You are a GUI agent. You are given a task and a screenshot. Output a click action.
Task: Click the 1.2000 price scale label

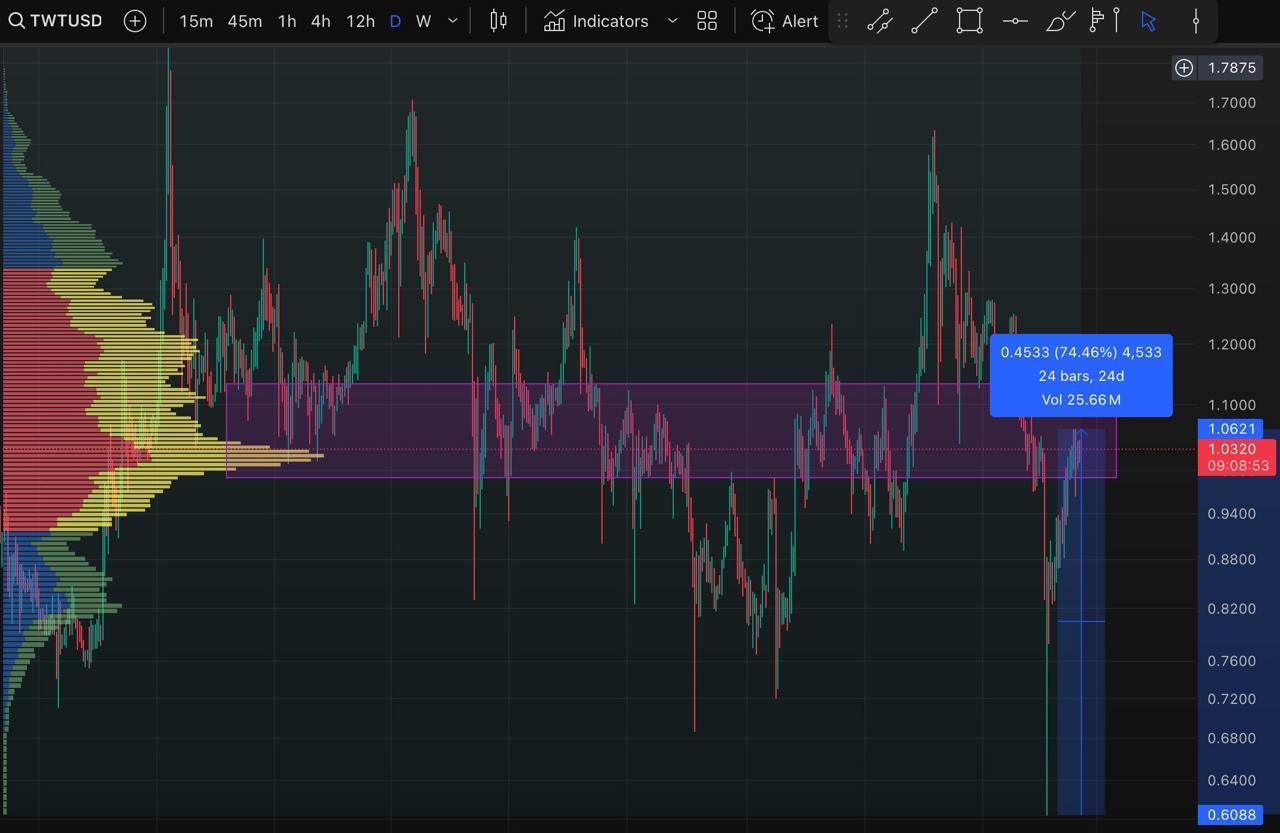tap(1232, 344)
